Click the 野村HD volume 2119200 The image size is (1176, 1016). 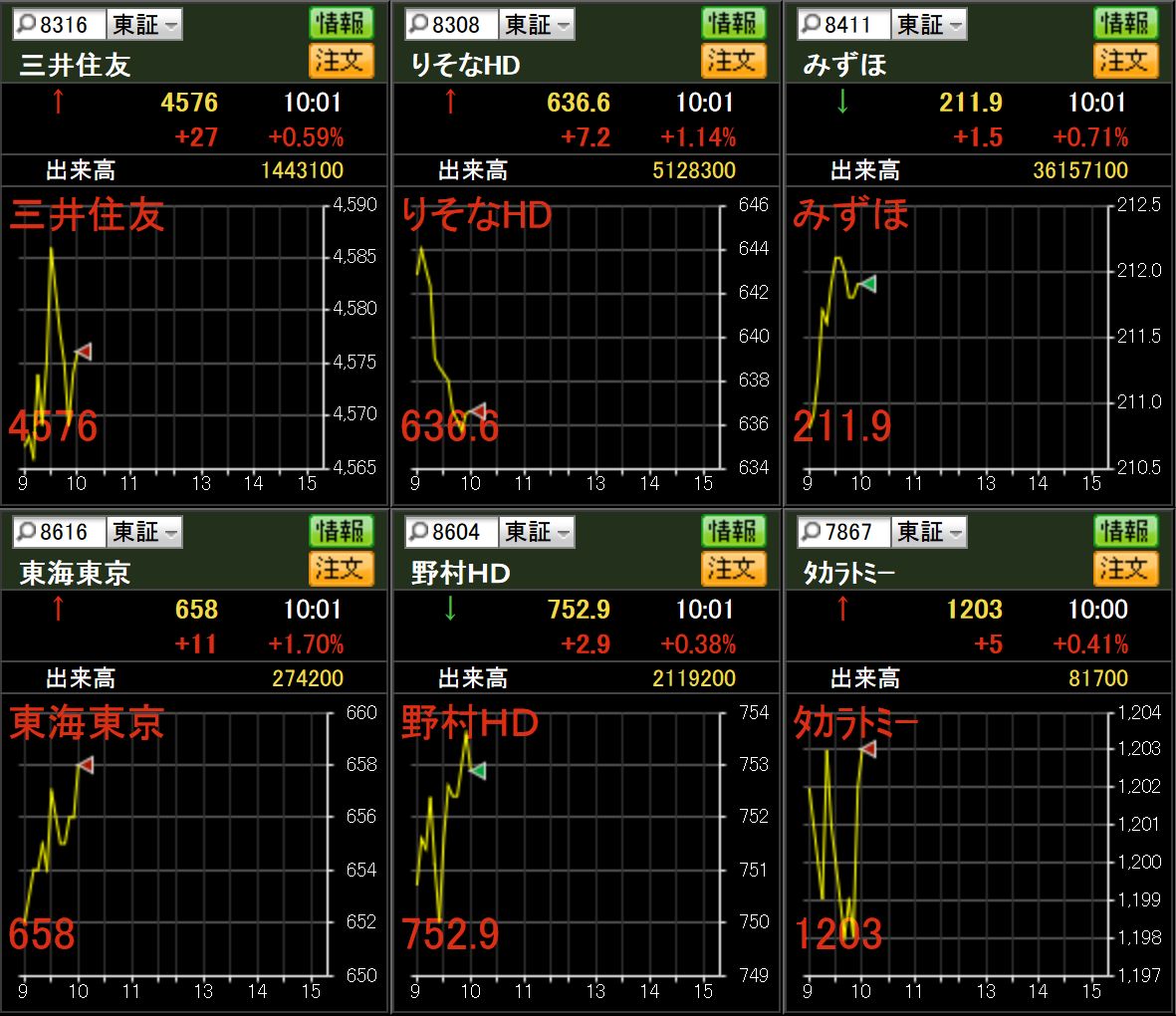694,678
